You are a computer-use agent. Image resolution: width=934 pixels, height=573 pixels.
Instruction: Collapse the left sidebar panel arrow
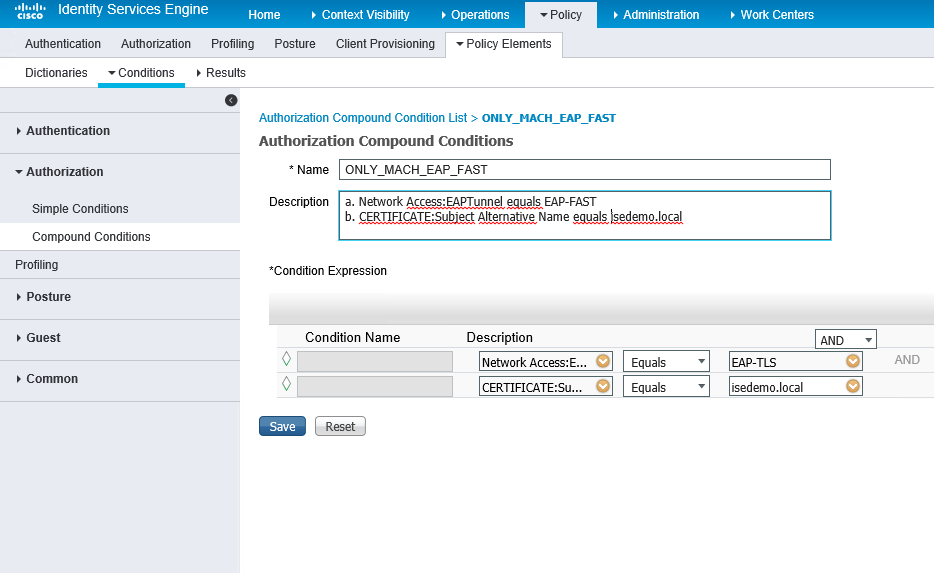click(231, 100)
